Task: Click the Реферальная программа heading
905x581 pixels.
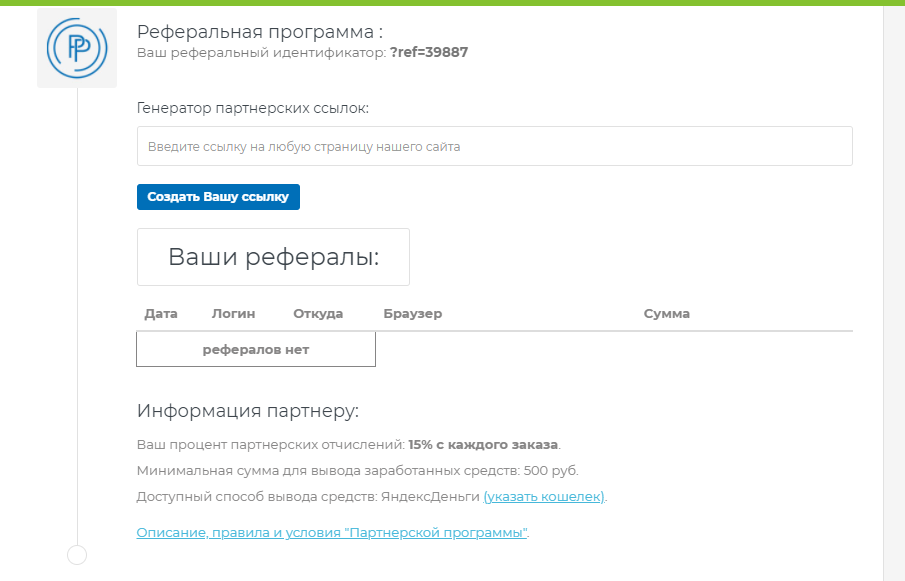Action: [260, 31]
